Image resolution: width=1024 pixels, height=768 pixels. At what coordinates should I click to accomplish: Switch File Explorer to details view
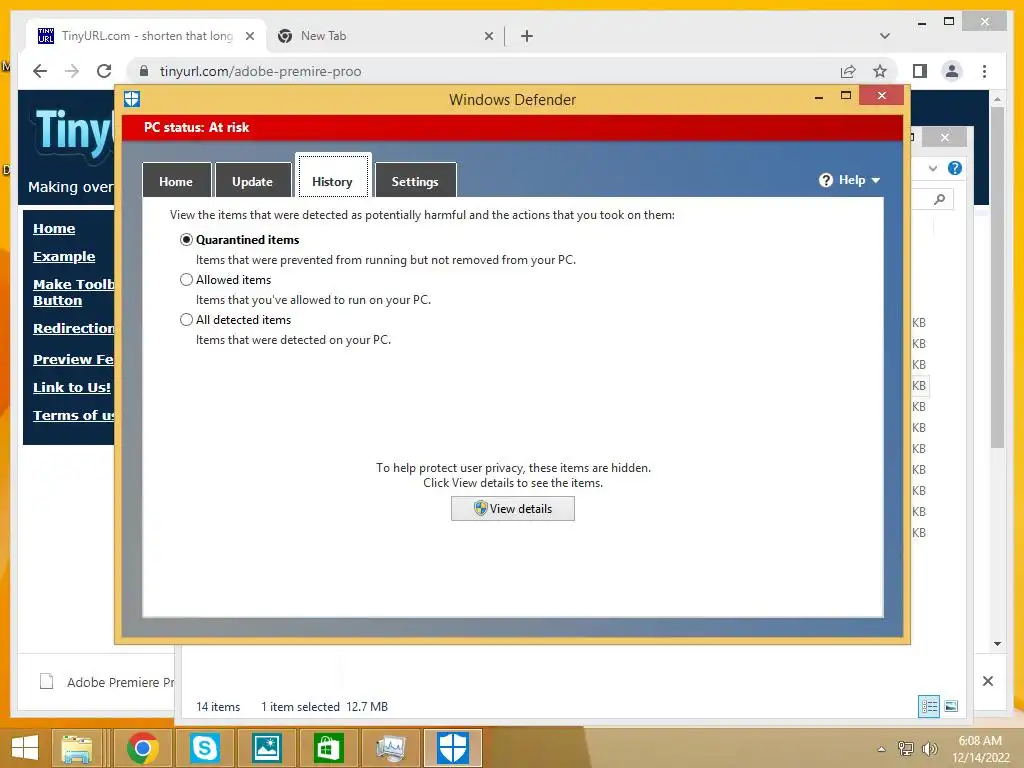point(929,706)
